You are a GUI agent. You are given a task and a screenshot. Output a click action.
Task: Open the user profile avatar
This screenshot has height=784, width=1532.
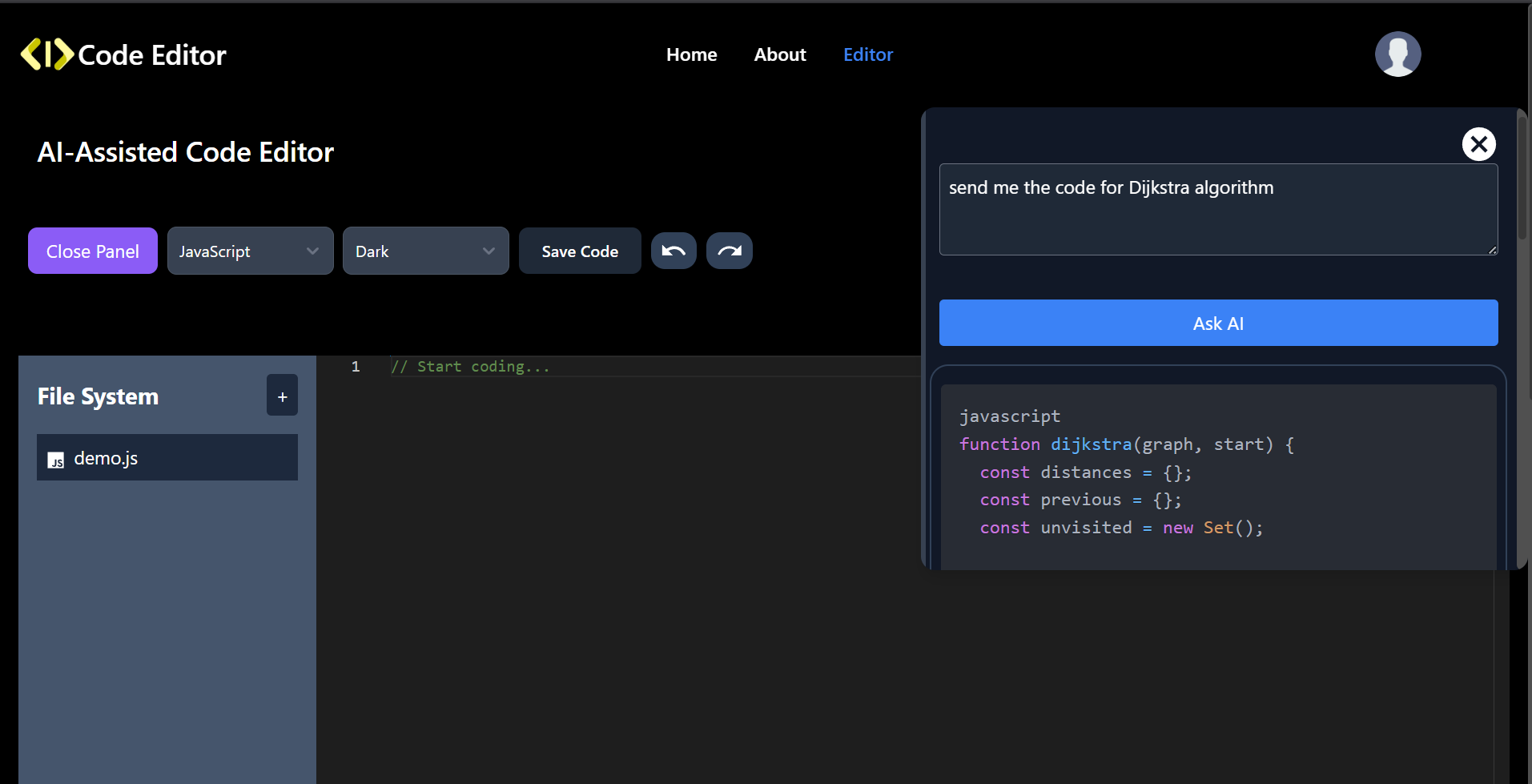[x=1397, y=54]
